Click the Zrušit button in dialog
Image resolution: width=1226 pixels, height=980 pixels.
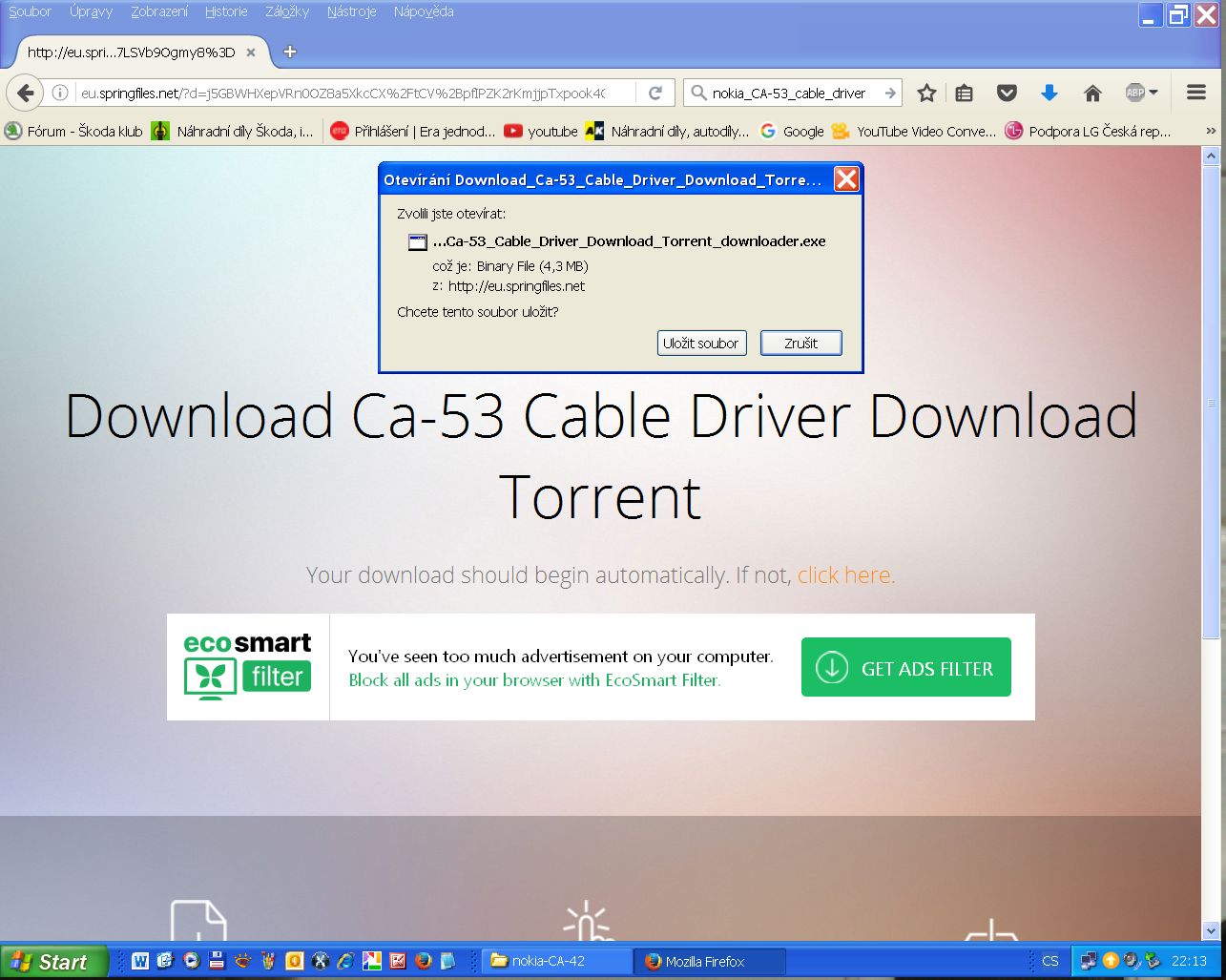[x=800, y=344]
